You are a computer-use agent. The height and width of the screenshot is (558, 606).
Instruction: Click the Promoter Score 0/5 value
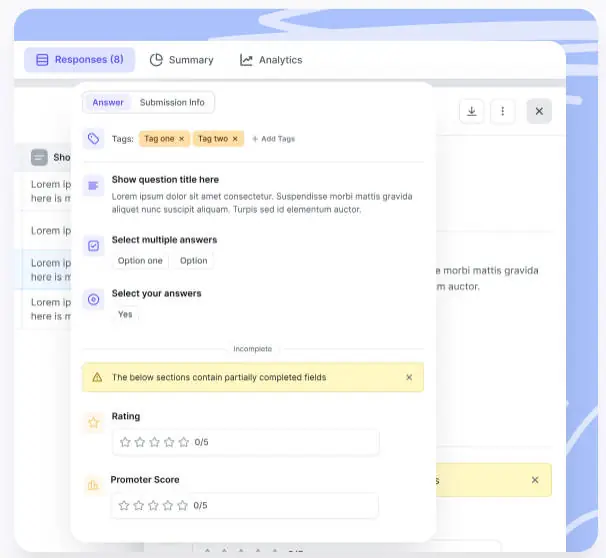point(200,505)
